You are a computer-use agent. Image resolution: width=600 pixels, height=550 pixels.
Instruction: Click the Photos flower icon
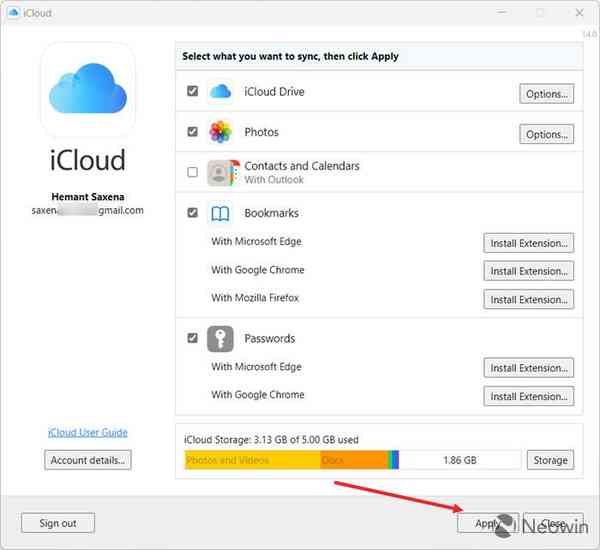click(x=220, y=132)
